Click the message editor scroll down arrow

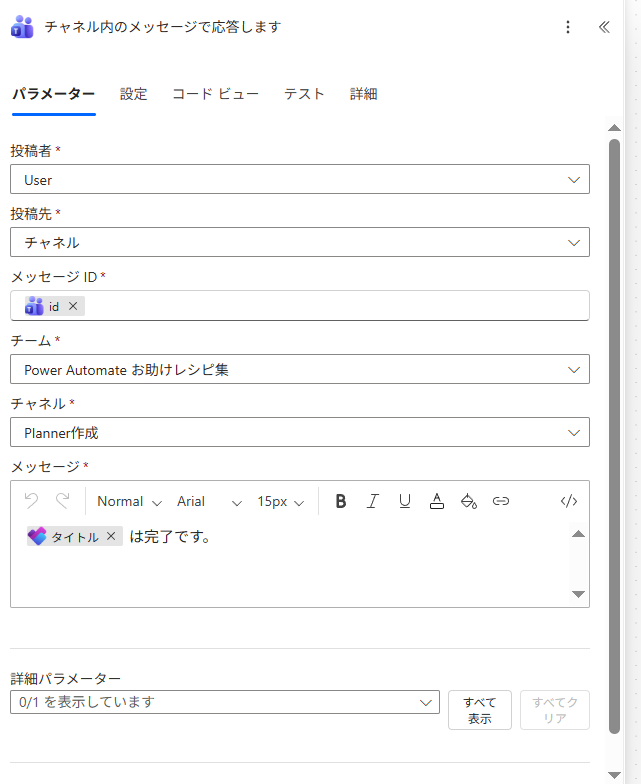(x=578, y=594)
